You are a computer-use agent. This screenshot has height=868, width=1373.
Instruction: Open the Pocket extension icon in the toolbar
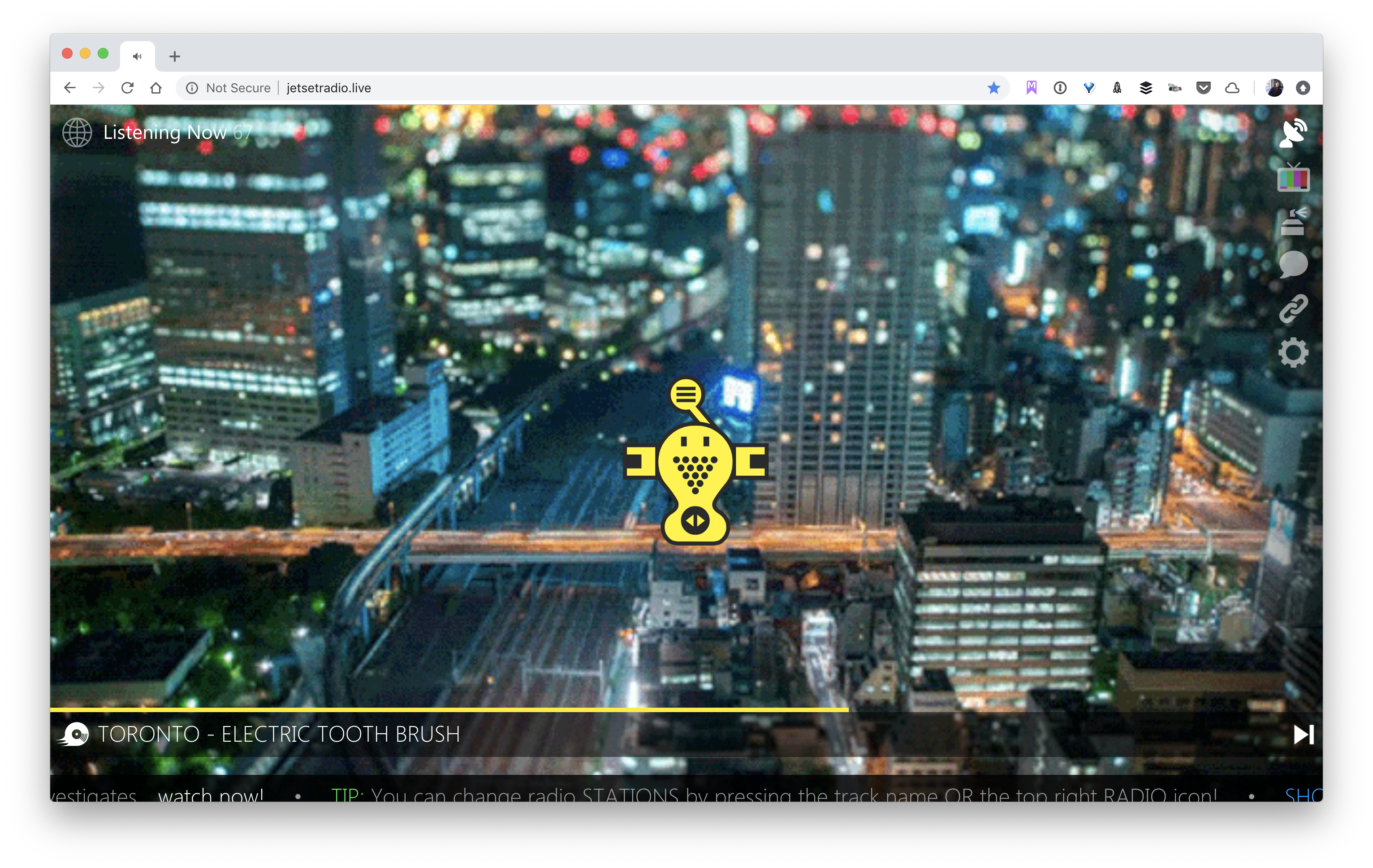(1204, 88)
